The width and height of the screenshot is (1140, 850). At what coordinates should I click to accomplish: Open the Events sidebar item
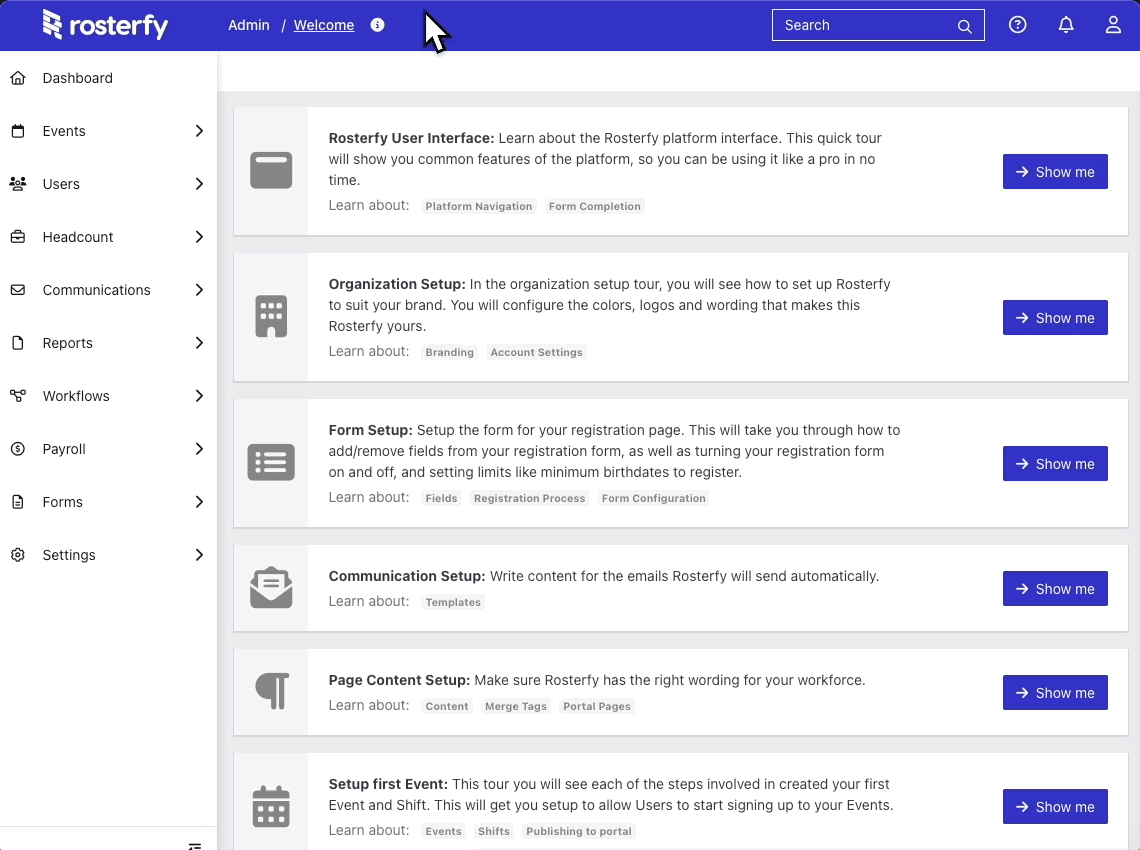point(108,131)
